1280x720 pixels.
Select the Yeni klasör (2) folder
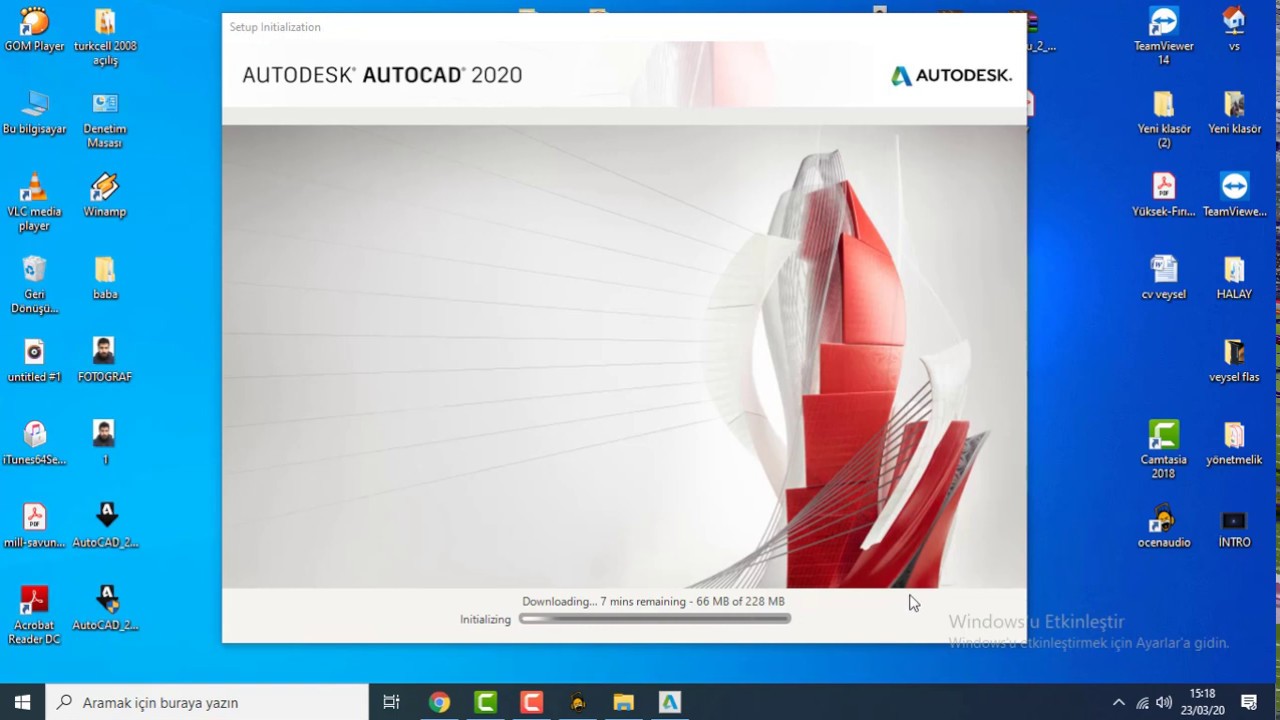pos(1164,120)
